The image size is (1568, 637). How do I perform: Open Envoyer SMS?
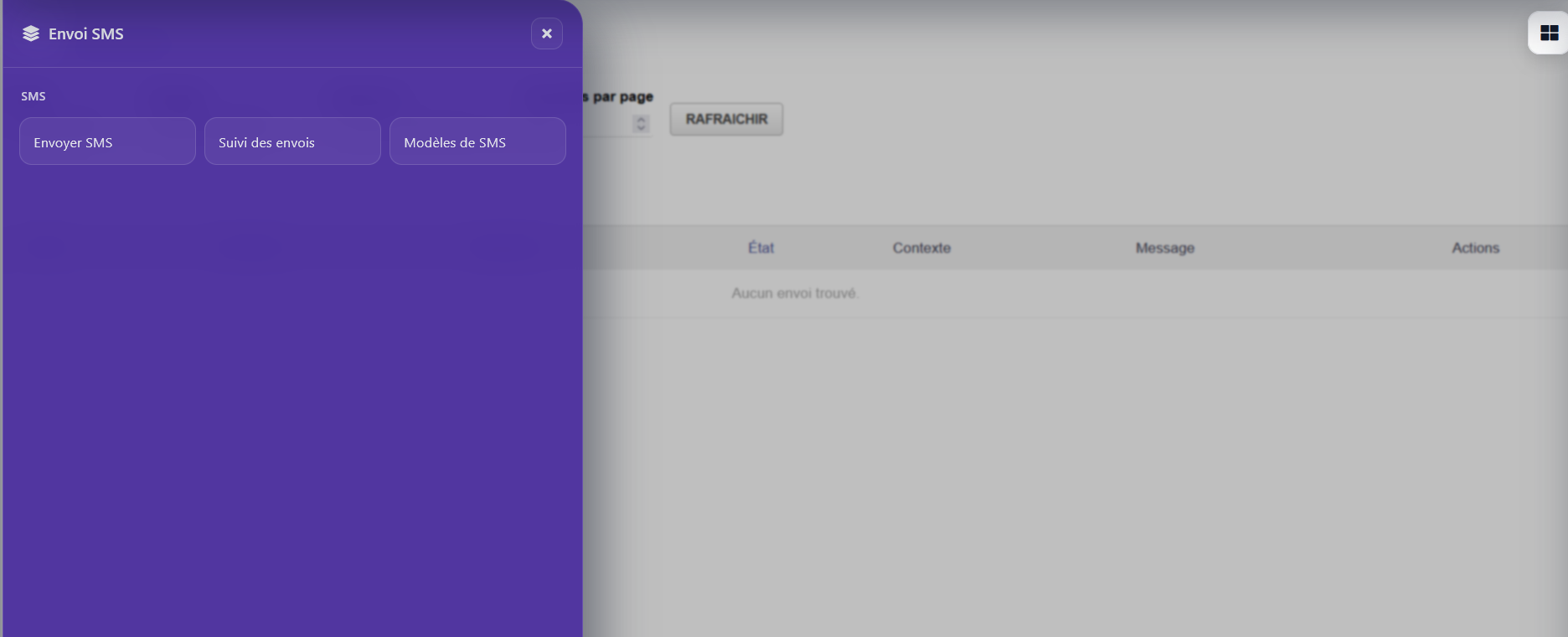[107, 141]
